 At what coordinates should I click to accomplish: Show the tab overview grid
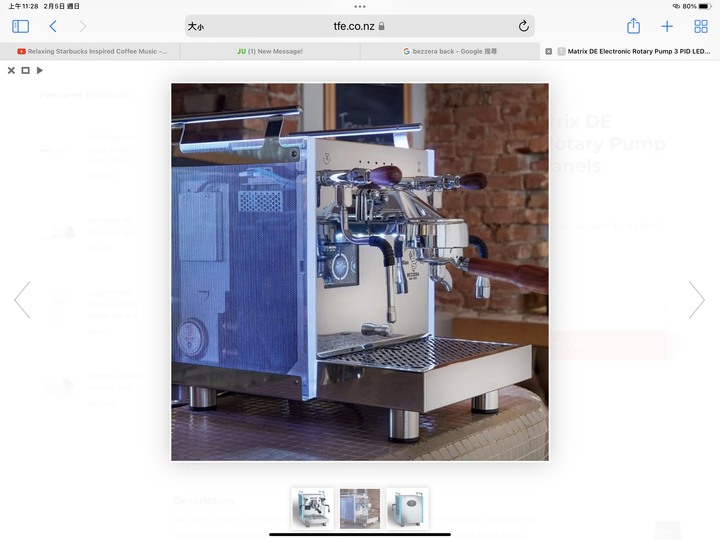coord(701,26)
